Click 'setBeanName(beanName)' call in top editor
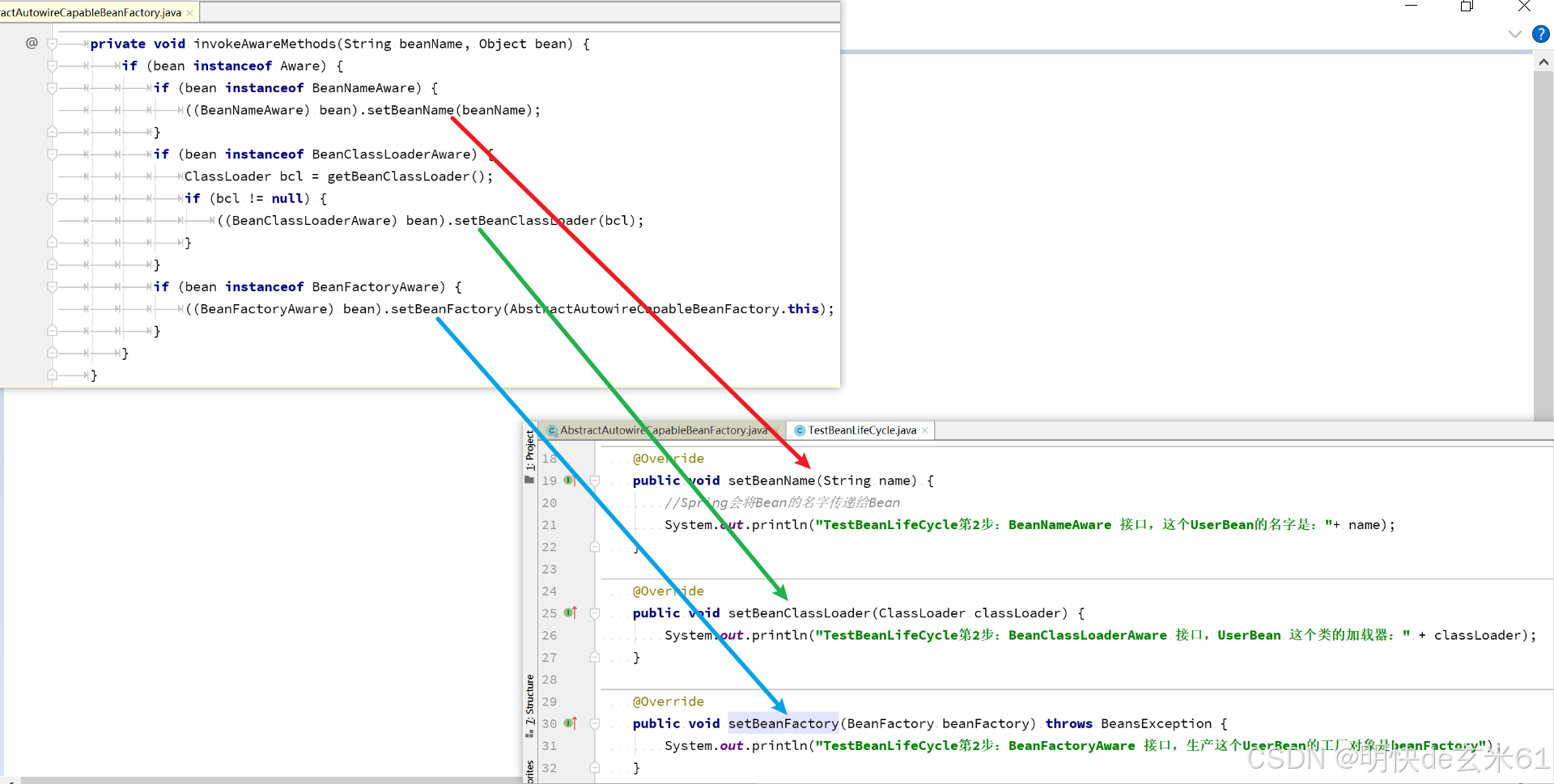The image size is (1554, 784). [x=450, y=110]
